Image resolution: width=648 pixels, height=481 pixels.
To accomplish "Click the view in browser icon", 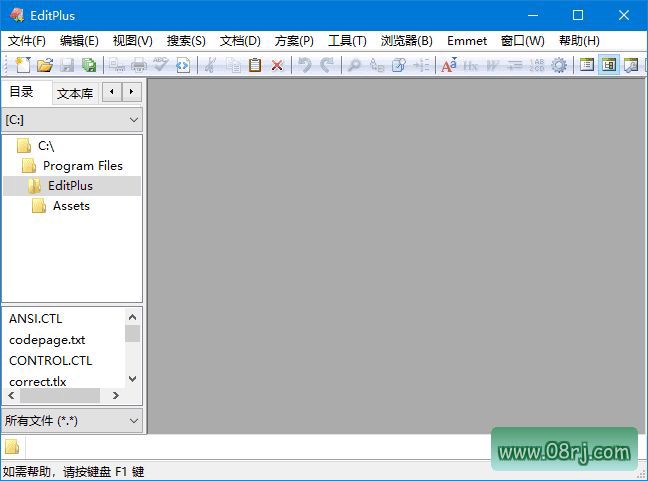I will pyautogui.click(x=183, y=65).
